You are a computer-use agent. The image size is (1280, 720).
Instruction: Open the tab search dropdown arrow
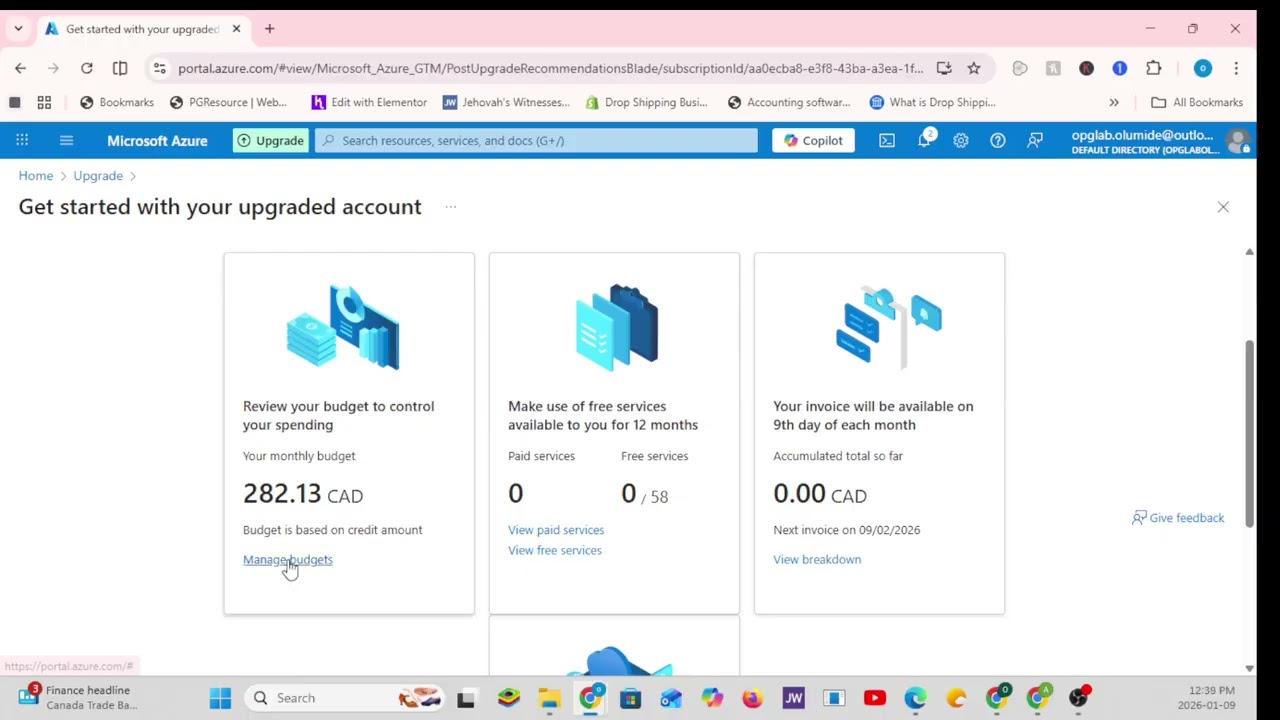[x=18, y=29]
